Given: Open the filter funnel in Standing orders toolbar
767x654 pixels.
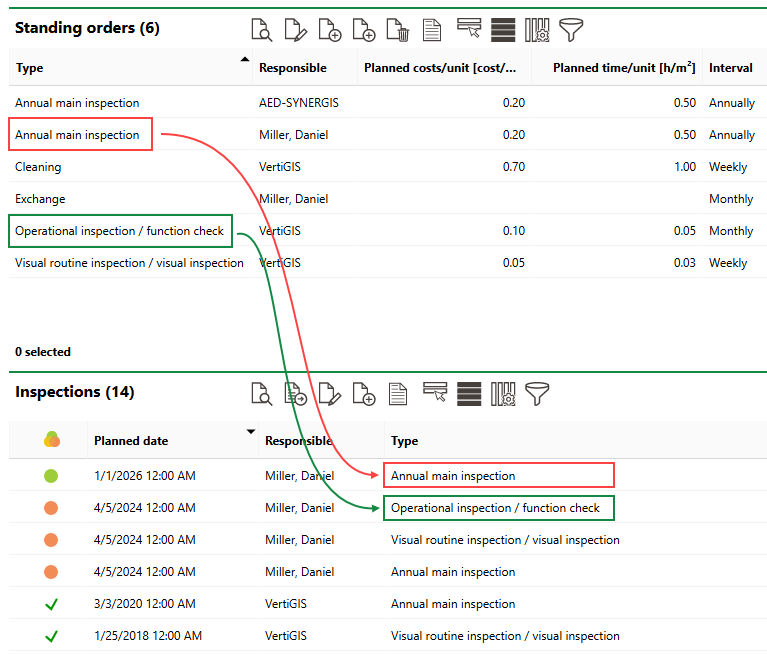Looking at the screenshot, I should pos(570,30).
